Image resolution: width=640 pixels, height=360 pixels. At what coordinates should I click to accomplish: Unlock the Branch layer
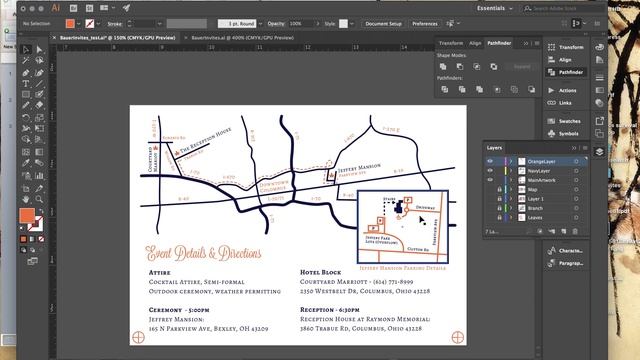499,208
